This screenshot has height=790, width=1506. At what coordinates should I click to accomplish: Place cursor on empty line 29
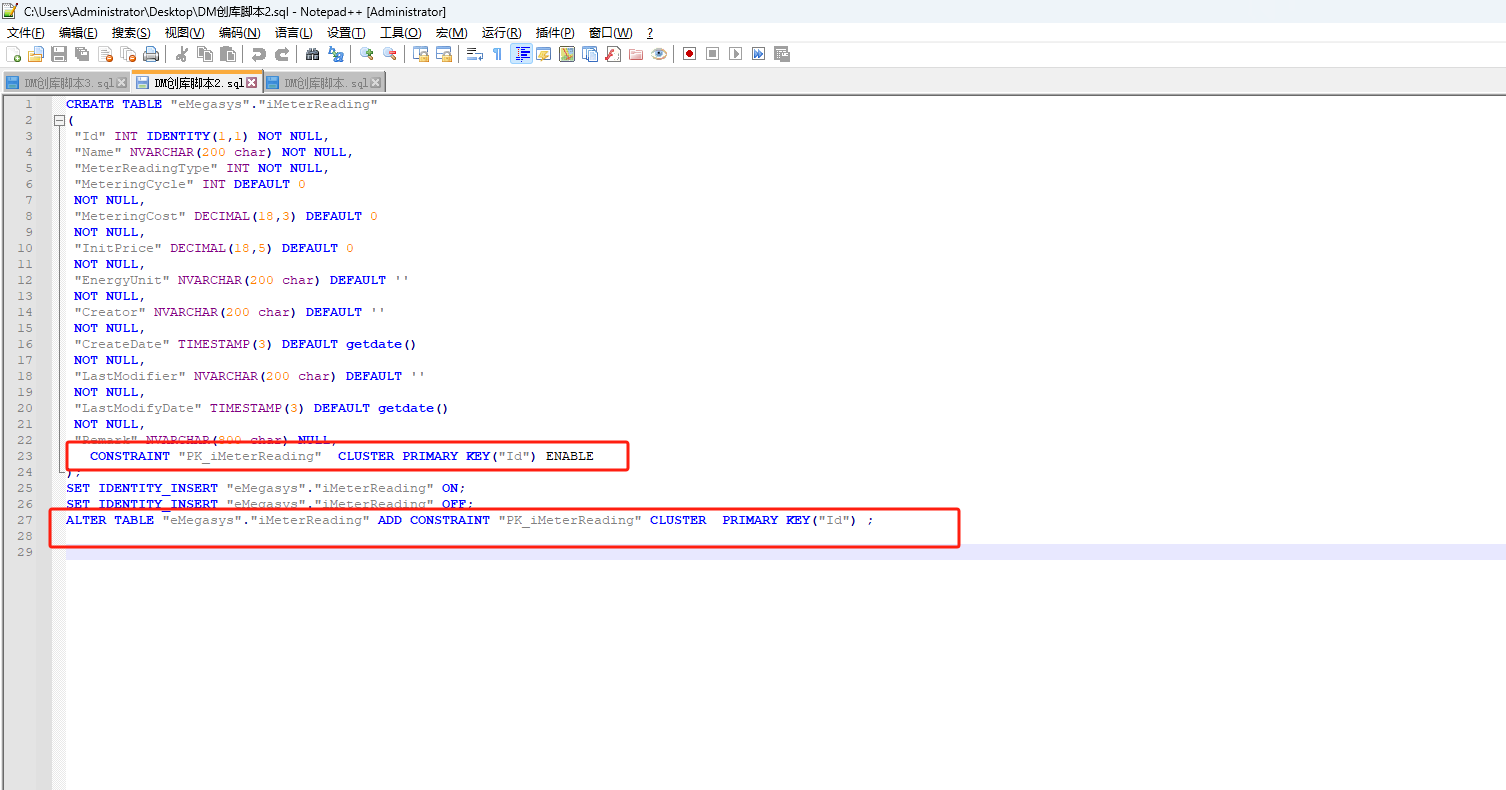[x=785, y=552]
